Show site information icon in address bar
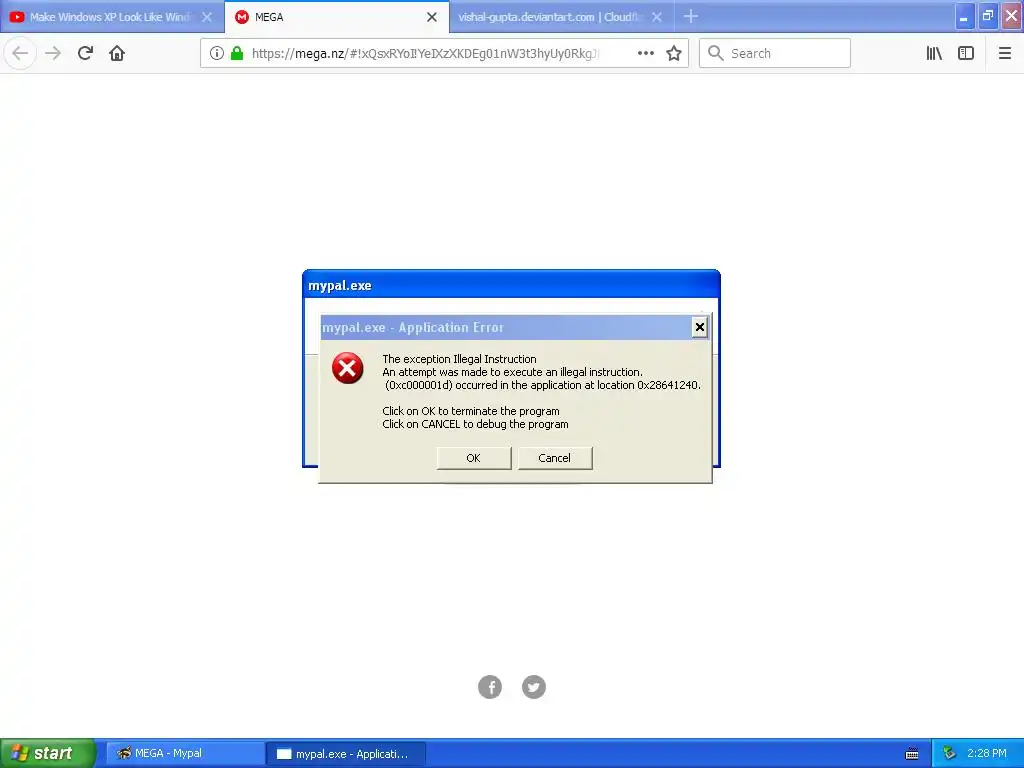The image size is (1024, 768). click(x=217, y=54)
